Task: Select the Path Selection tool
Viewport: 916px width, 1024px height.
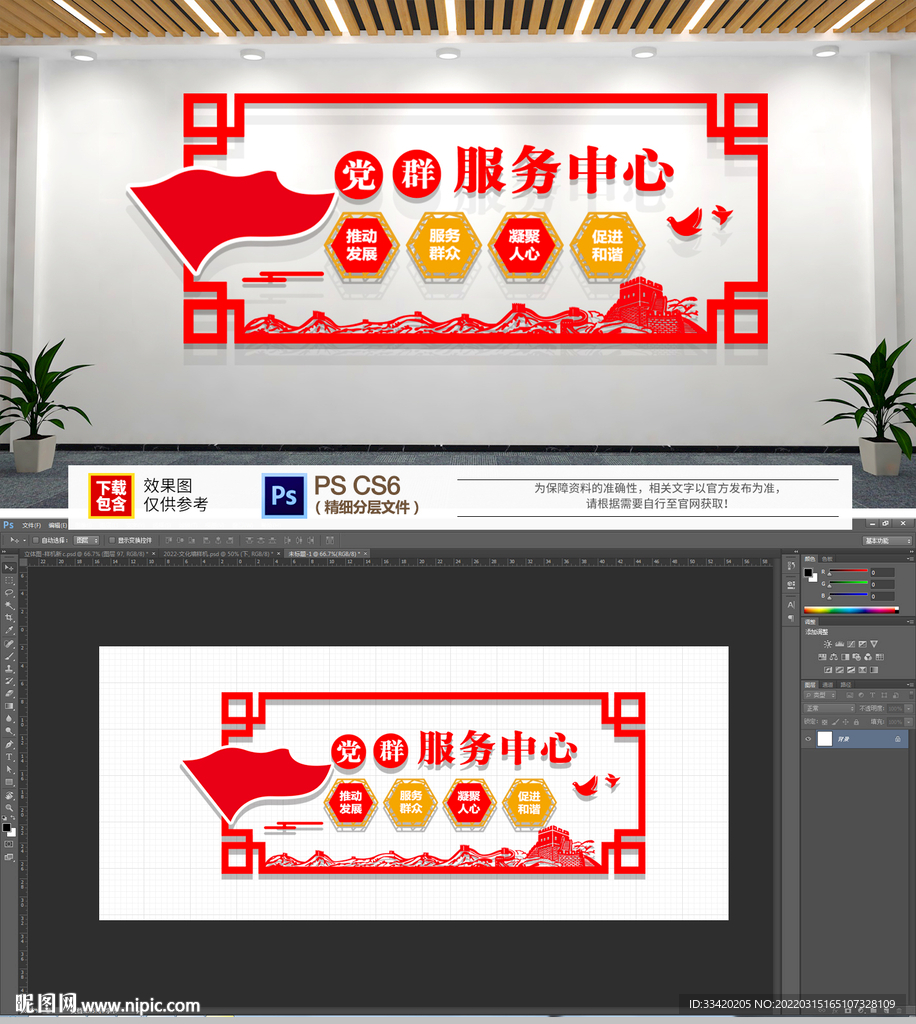Action: point(9,769)
